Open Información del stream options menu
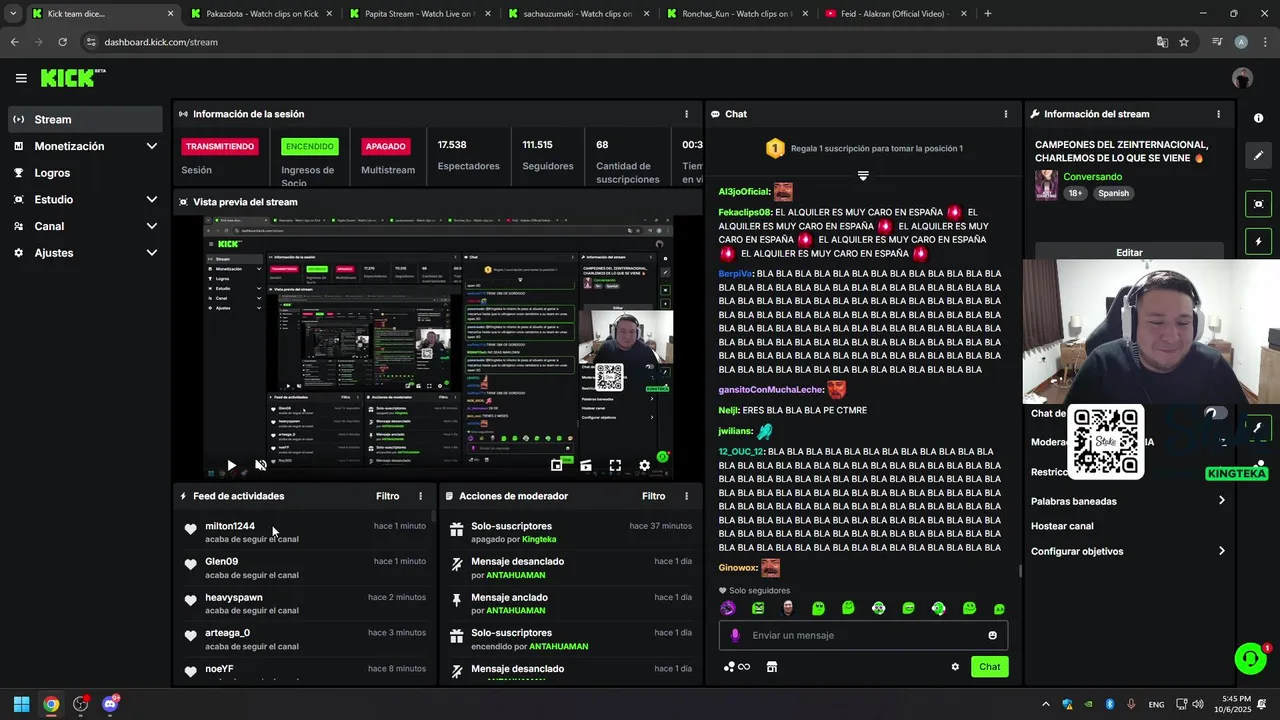This screenshot has height=720, width=1280. (1218, 114)
